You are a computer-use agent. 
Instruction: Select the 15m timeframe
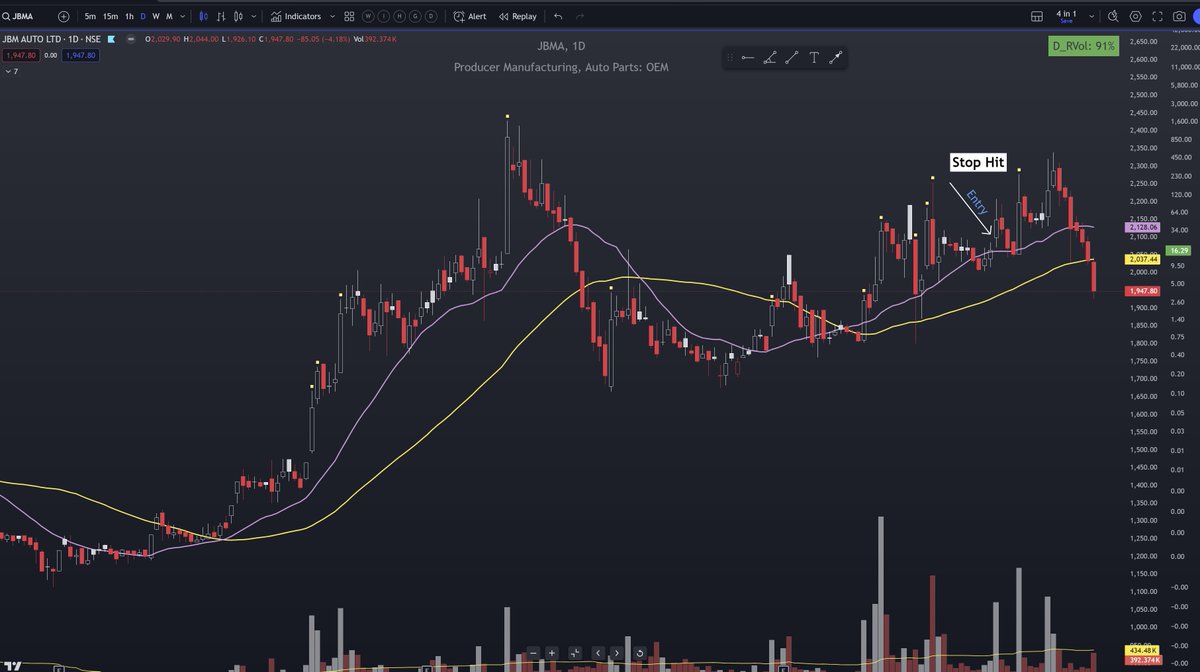(110, 16)
